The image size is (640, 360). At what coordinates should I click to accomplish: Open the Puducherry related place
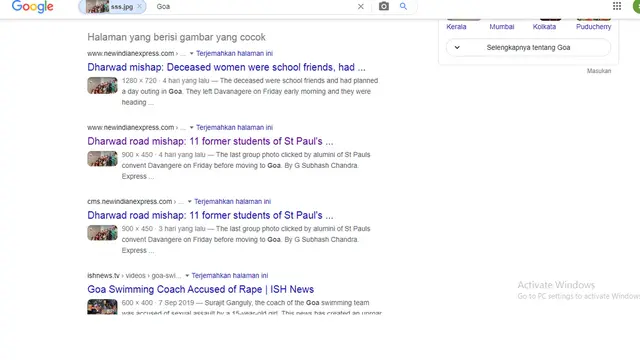click(x=593, y=27)
